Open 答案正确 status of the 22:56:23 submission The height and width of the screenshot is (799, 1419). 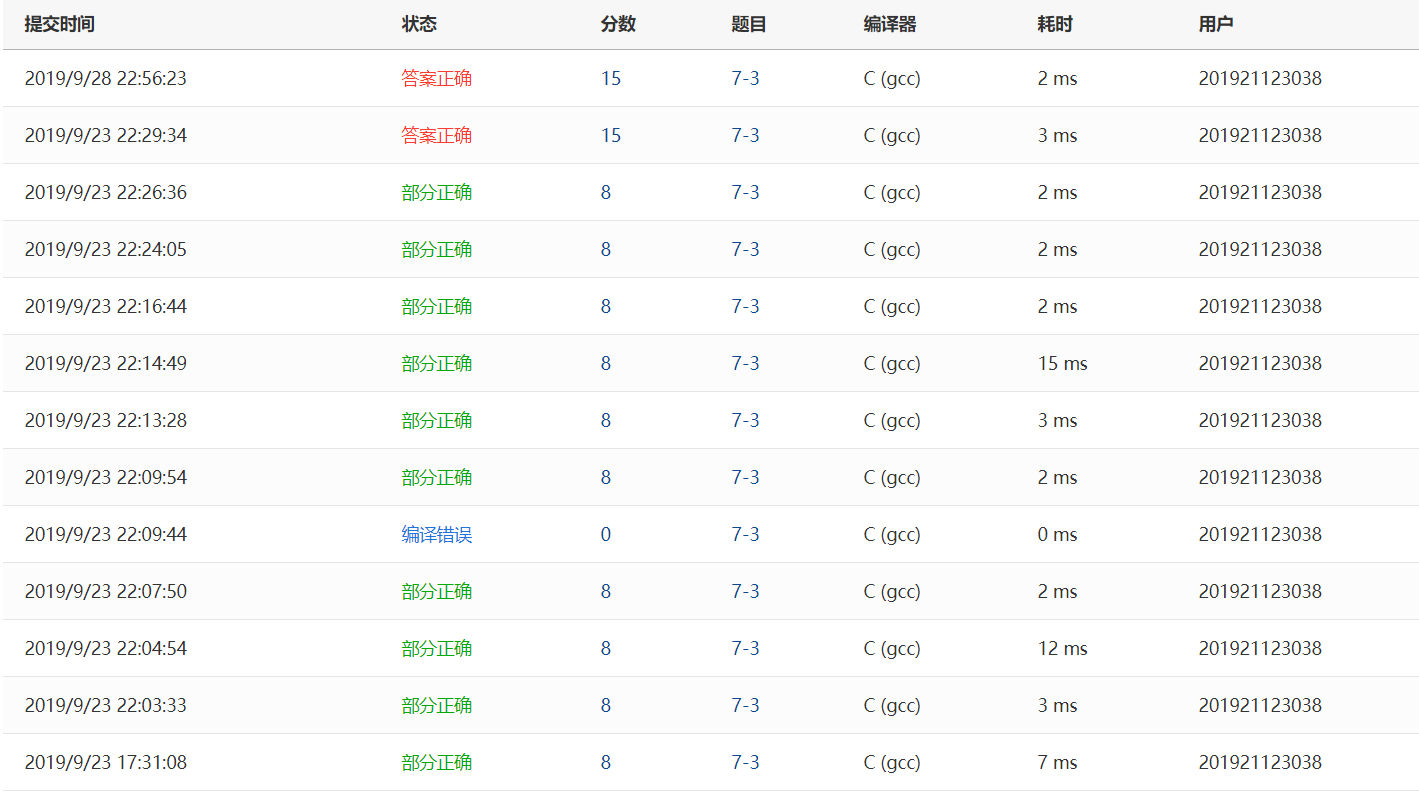[x=437, y=78]
